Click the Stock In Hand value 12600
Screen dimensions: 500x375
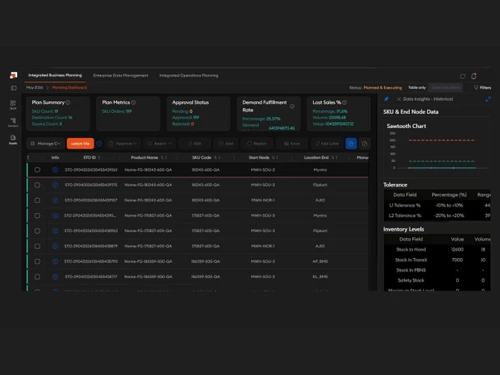[x=457, y=249]
